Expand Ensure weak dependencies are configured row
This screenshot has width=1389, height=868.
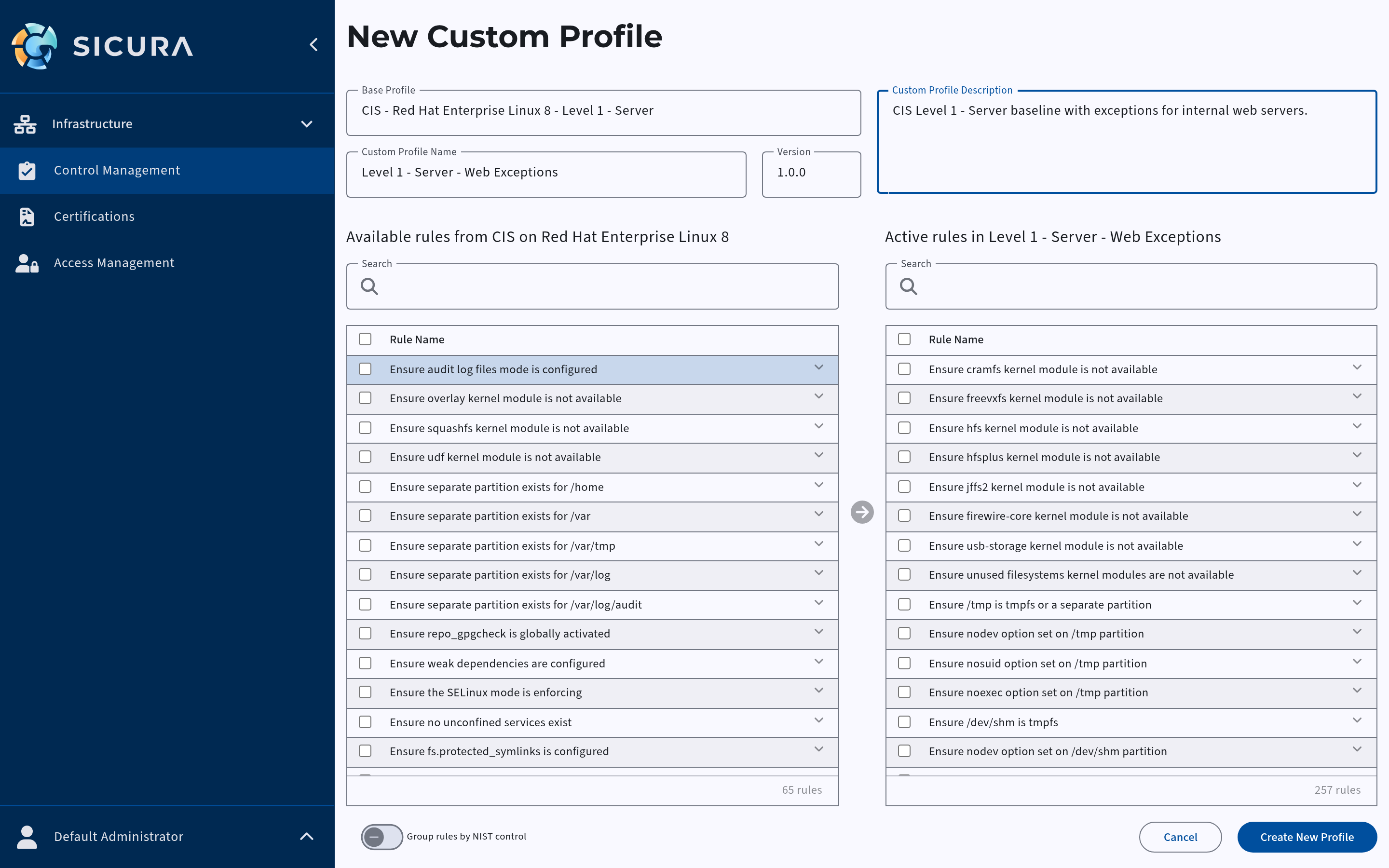pos(818,661)
